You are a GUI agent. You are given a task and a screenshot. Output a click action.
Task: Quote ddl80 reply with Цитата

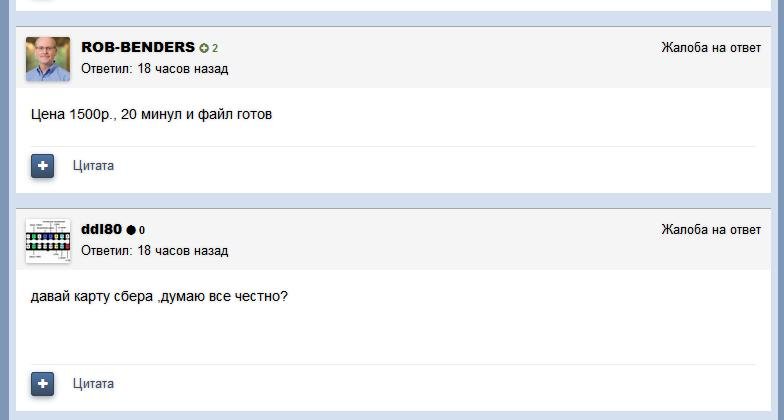(93, 384)
